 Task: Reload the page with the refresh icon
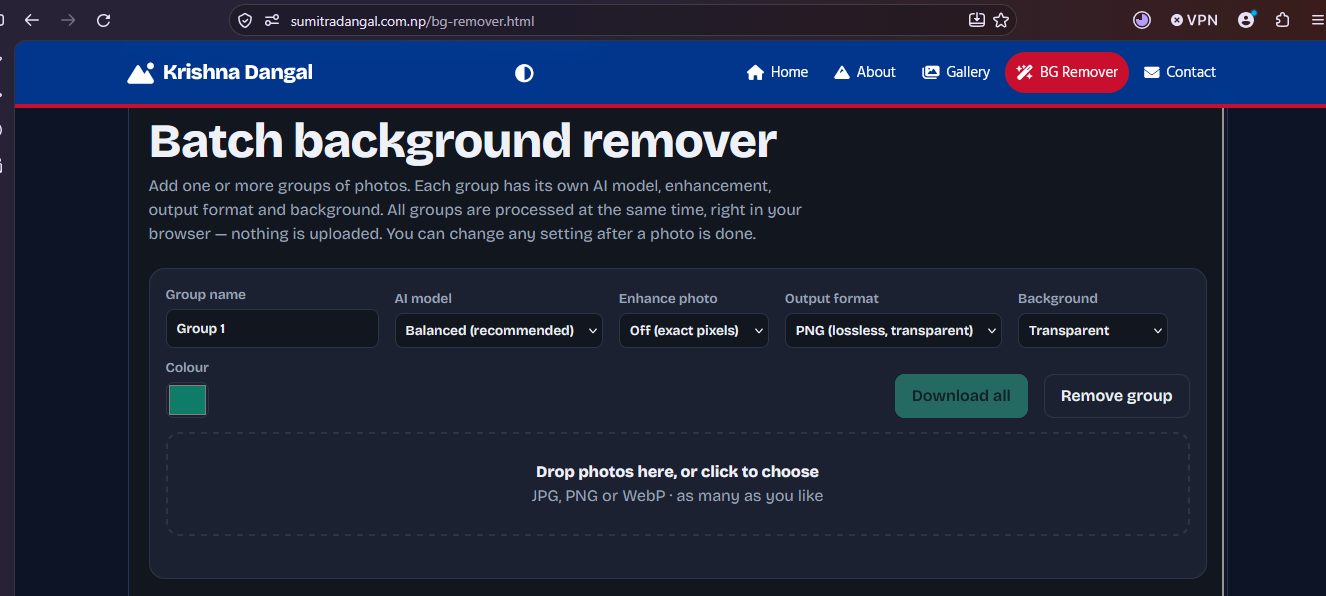[x=104, y=20]
